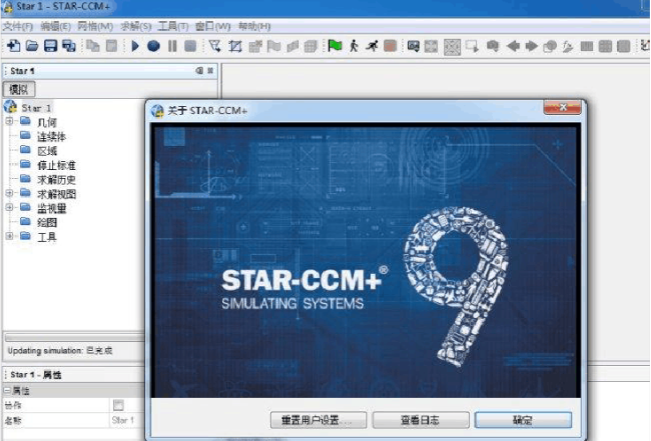
Task: Click the 重置用户设置... button
Action: [318, 420]
